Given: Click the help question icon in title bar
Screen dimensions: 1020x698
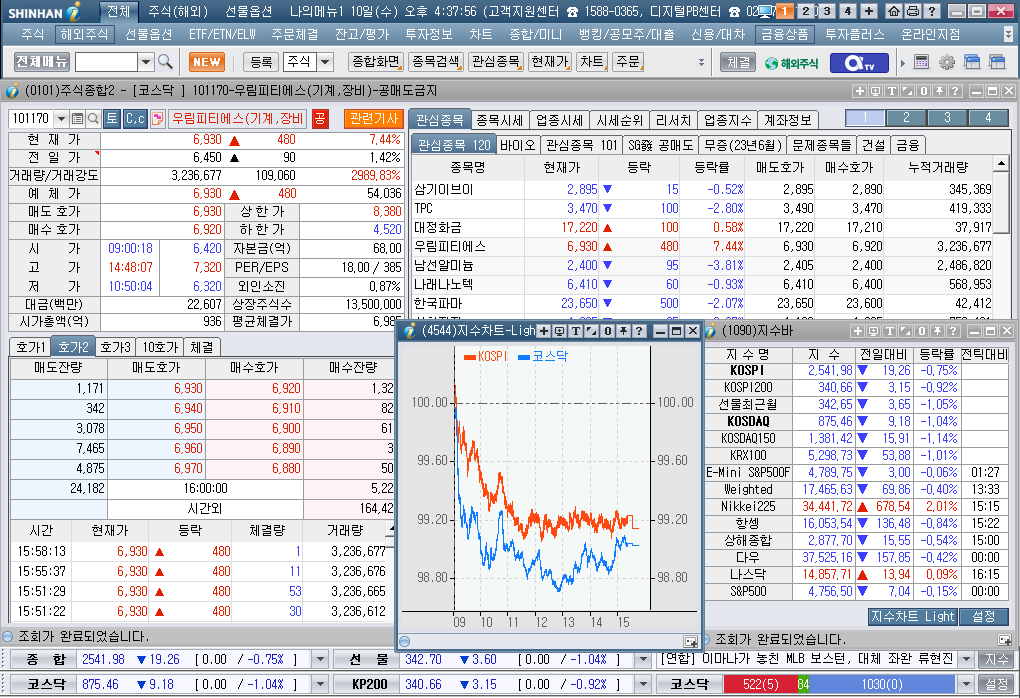Looking at the screenshot, I should 932,11.
